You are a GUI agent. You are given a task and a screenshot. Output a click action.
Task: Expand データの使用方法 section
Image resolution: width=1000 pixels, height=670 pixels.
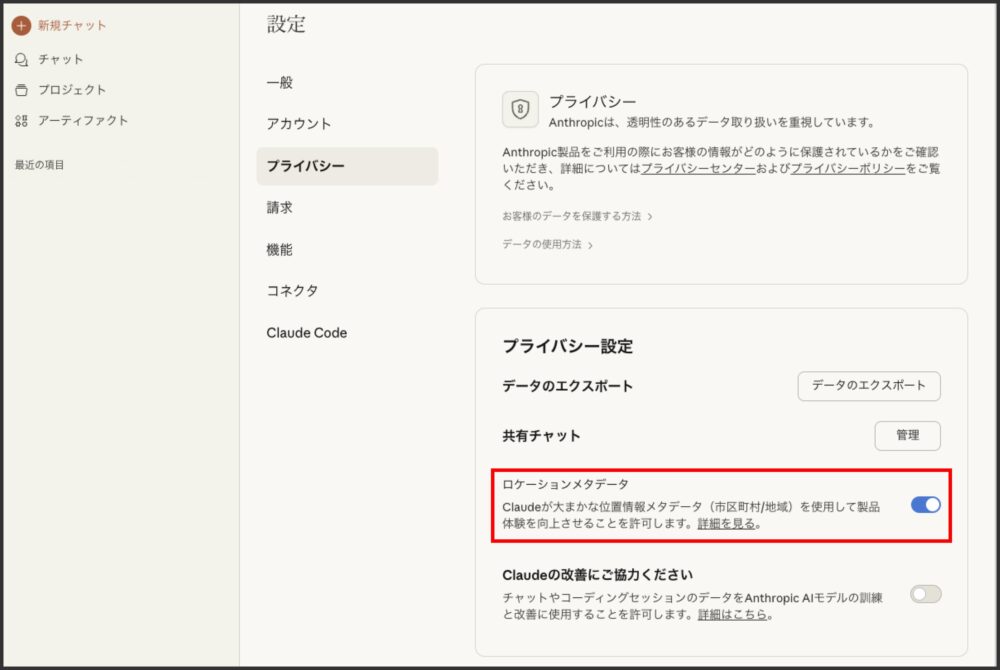click(x=548, y=245)
